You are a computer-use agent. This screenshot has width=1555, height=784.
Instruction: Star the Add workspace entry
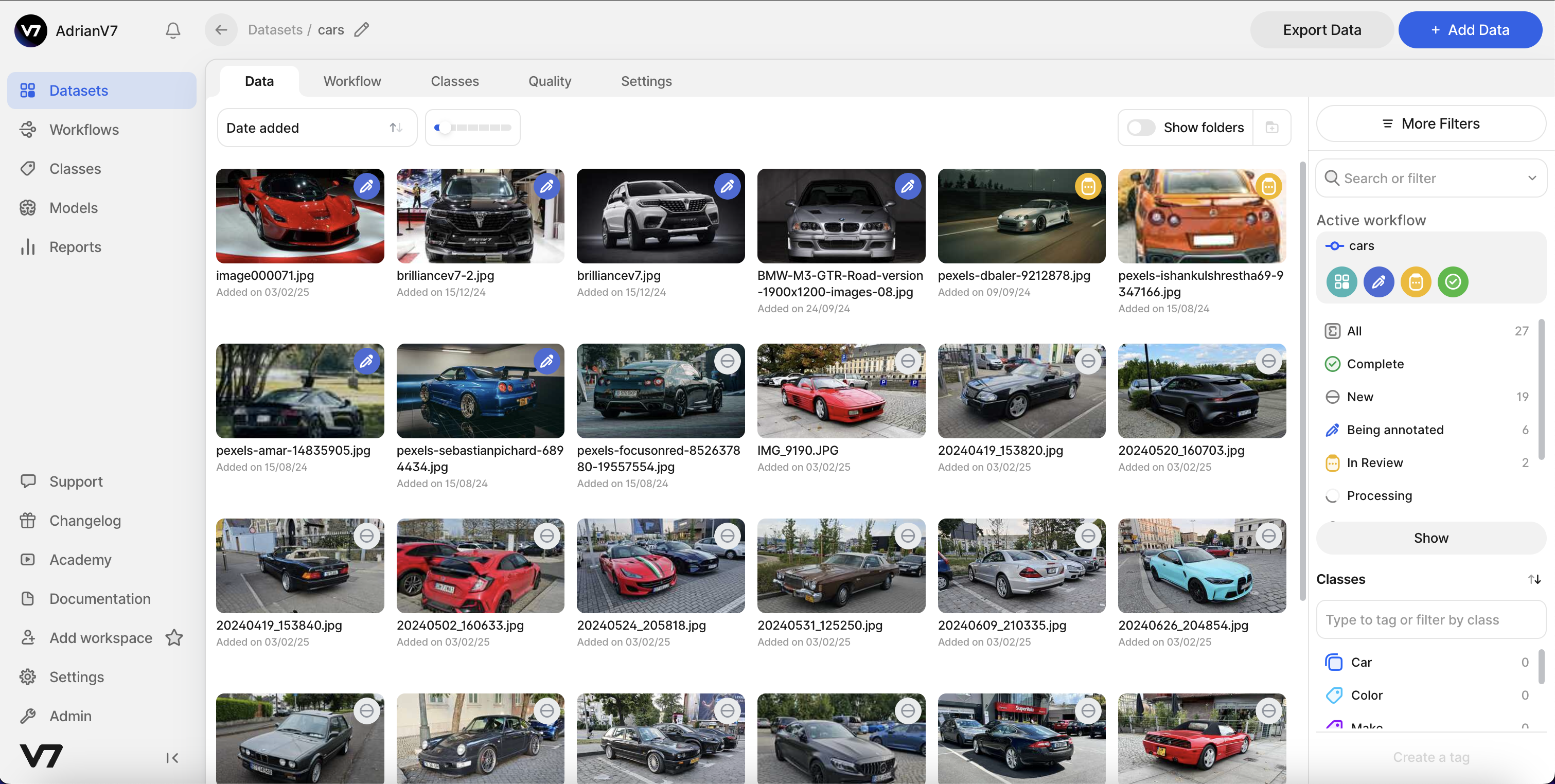[x=174, y=637]
